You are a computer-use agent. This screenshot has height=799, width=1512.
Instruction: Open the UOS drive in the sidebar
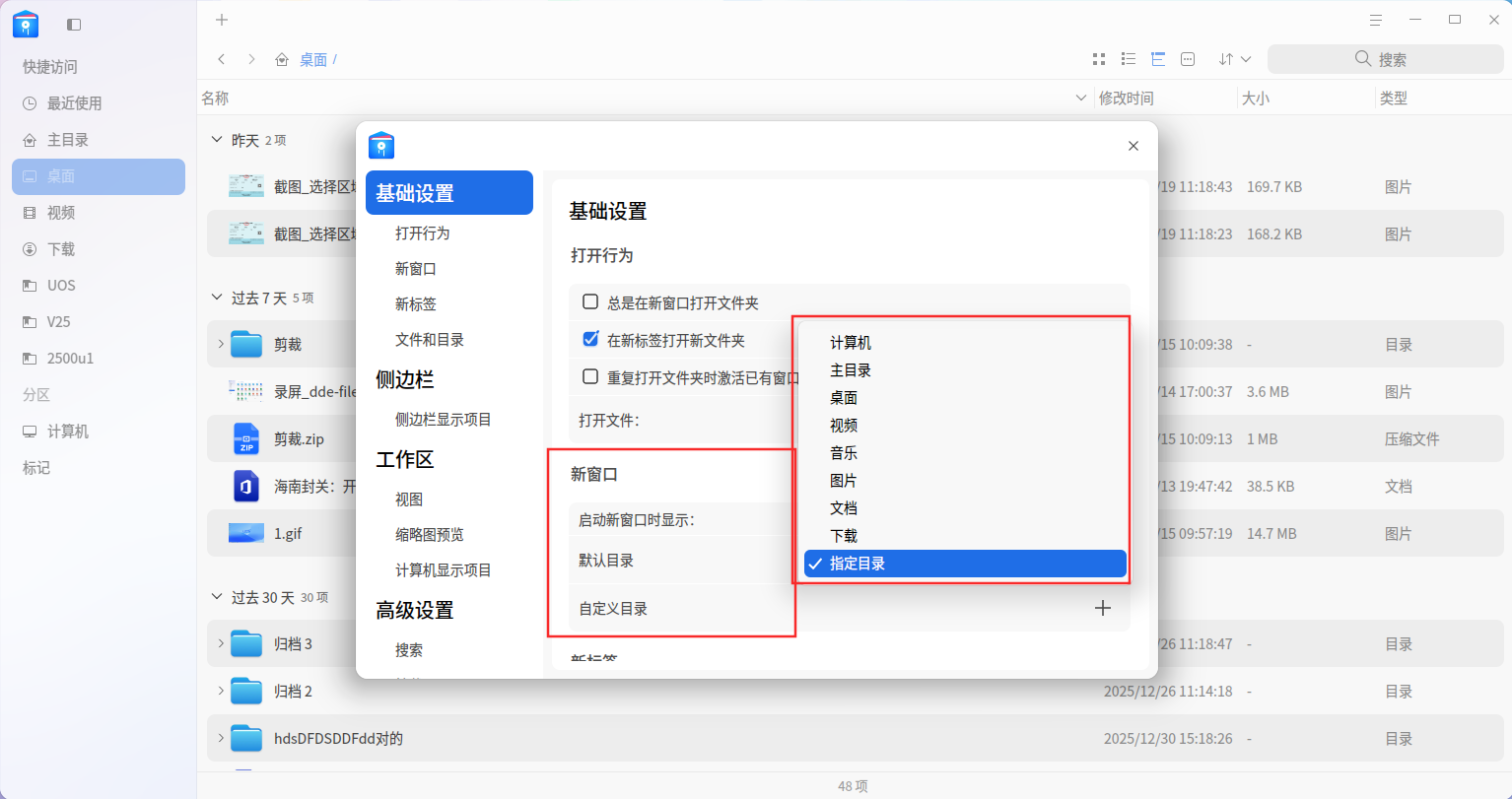(99, 286)
